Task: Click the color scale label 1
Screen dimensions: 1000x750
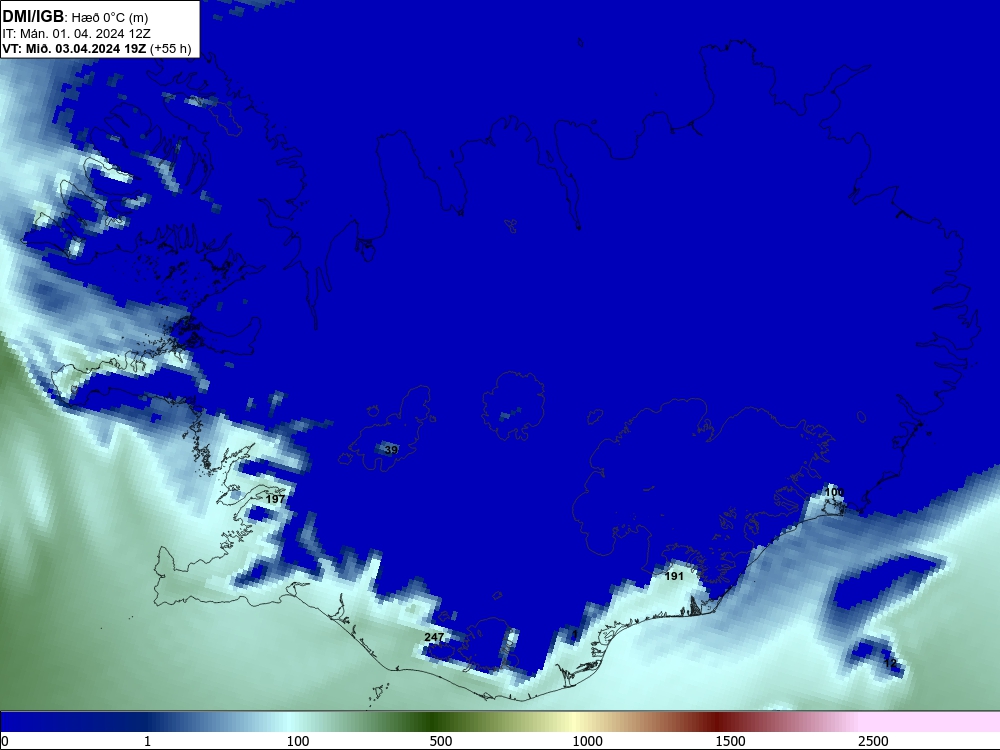Action: (147, 741)
